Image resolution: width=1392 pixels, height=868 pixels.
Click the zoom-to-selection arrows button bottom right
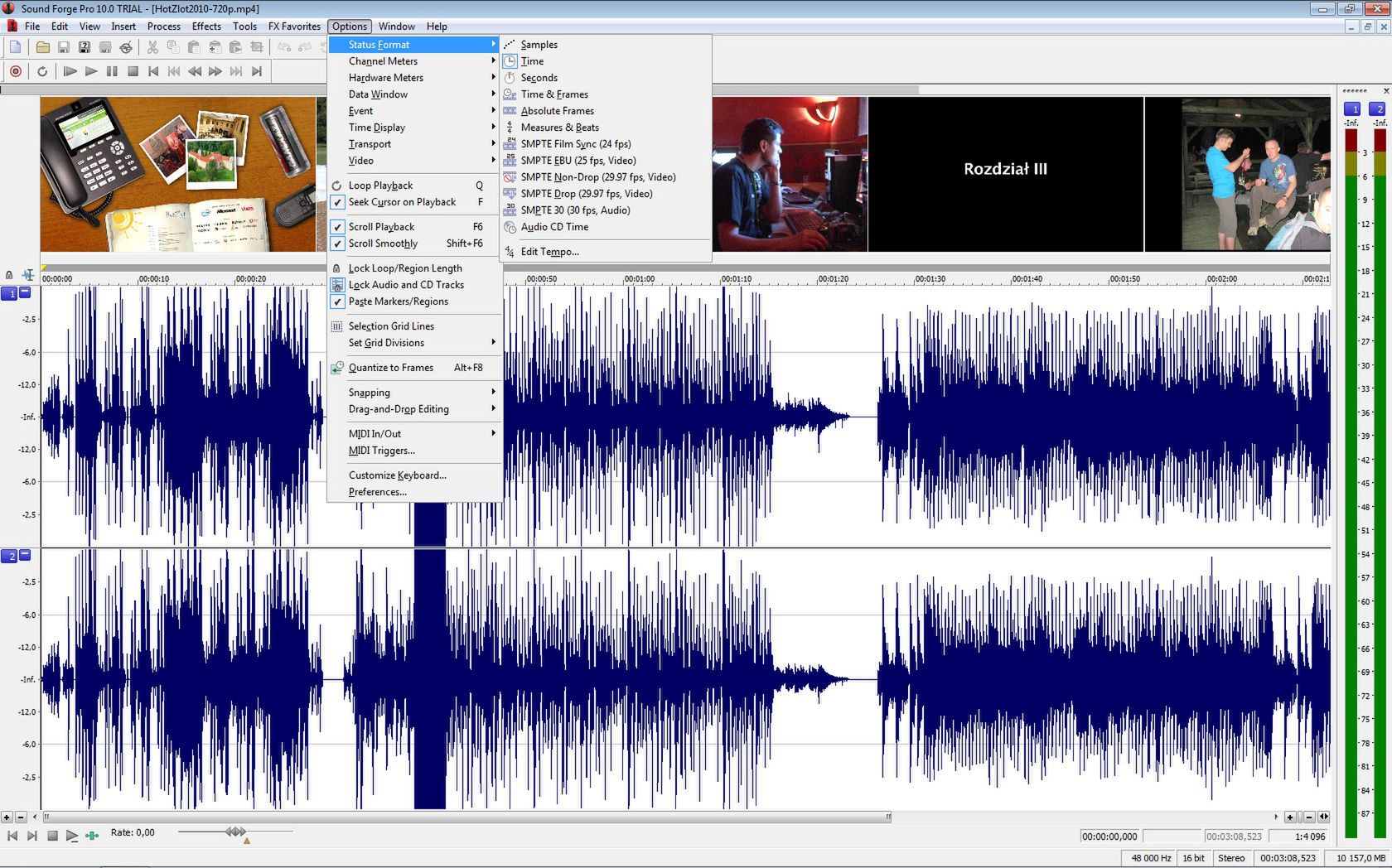[x=1323, y=817]
